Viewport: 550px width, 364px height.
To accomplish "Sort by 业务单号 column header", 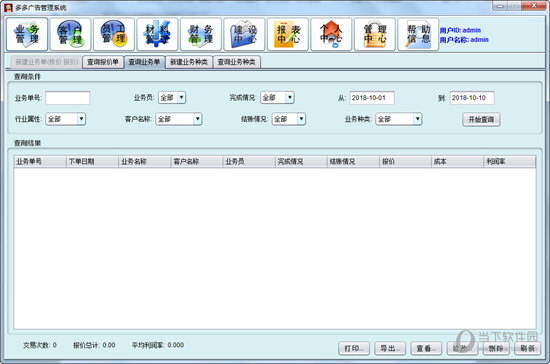I will click(40, 161).
